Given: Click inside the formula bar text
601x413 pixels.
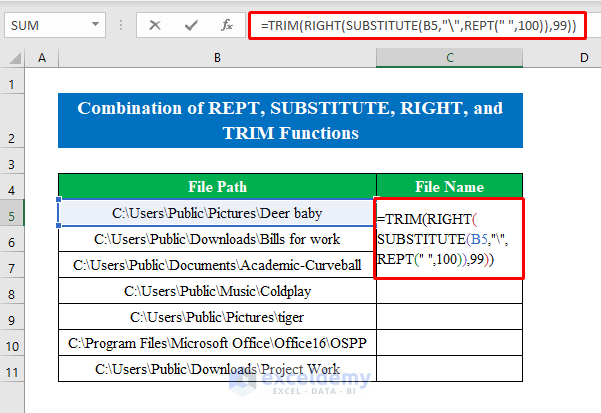Looking at the screenshot, I should pyautogui.click(x=418, y=25).
